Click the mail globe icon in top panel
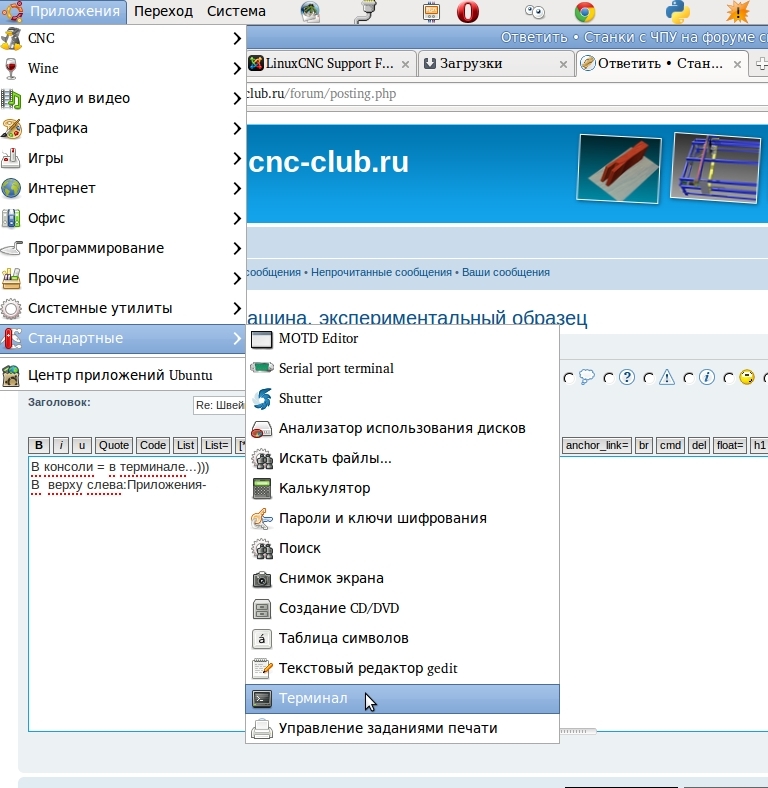 click(x=311, y=12)
